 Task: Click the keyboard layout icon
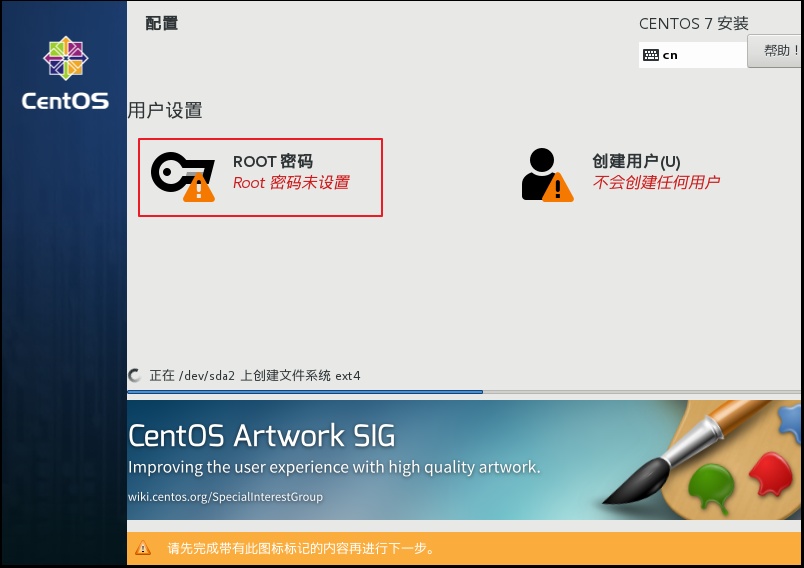click(x=651, y=55)
